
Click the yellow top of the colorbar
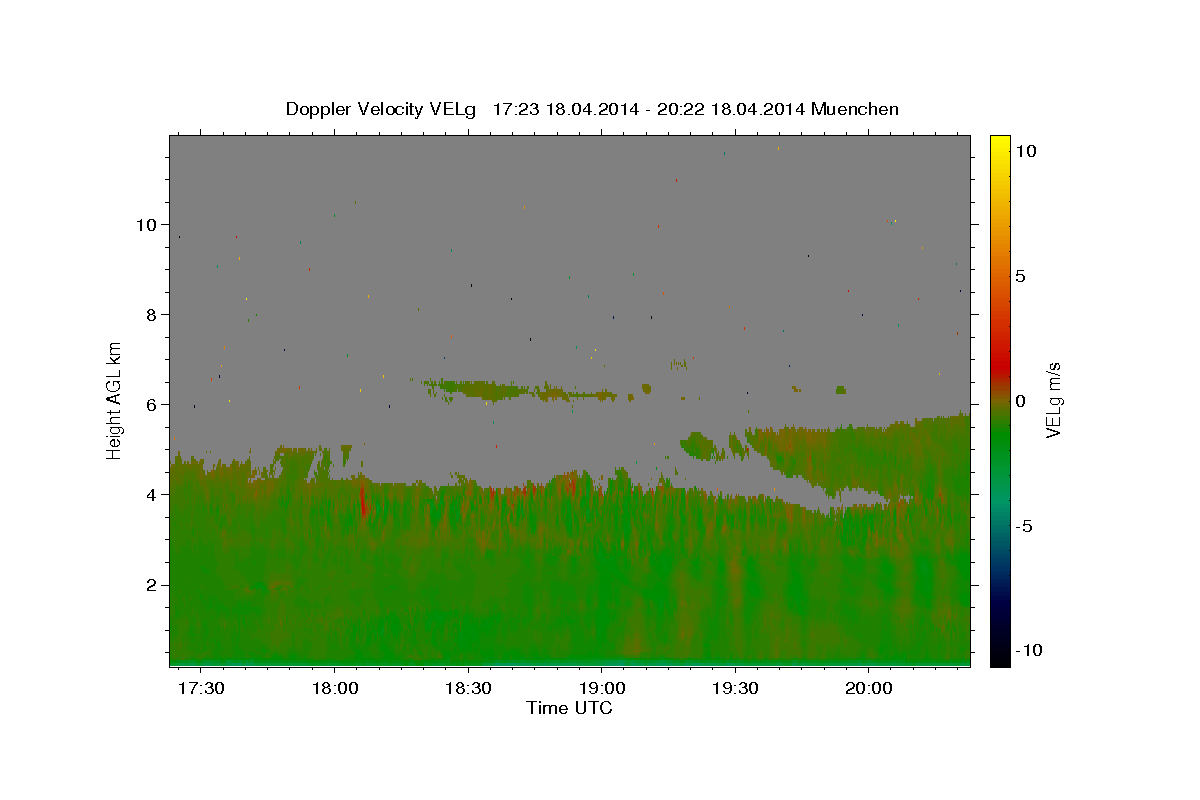[999, 145]
